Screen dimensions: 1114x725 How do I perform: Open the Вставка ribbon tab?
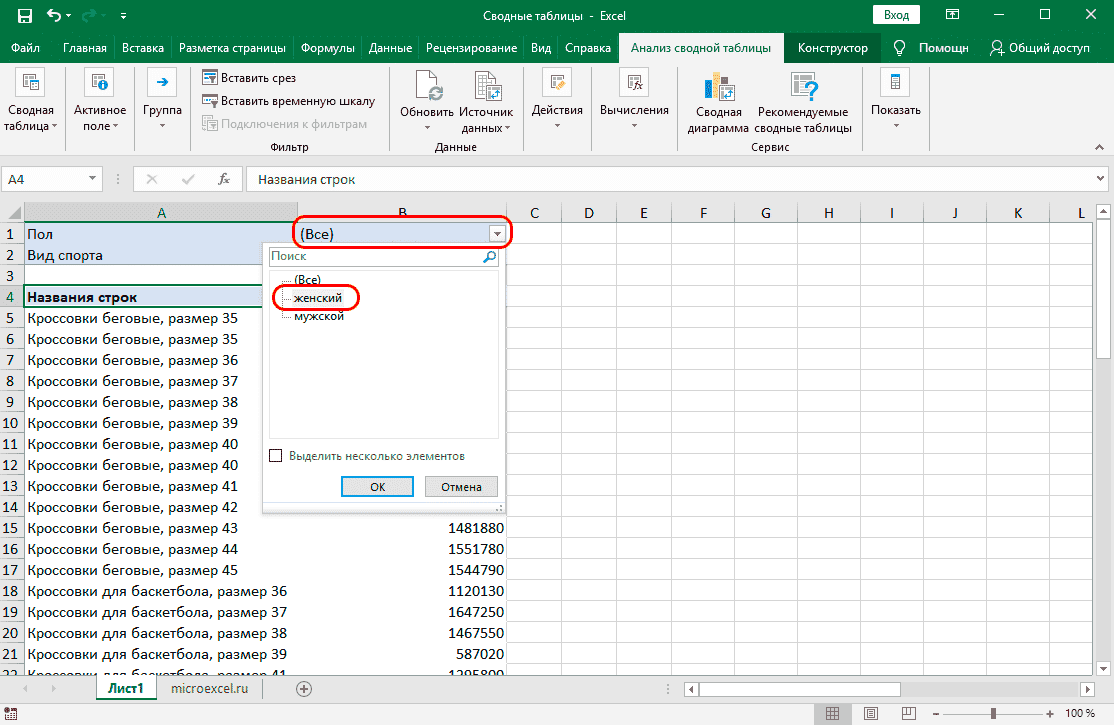pyautogui.click(x=143, y=48)
